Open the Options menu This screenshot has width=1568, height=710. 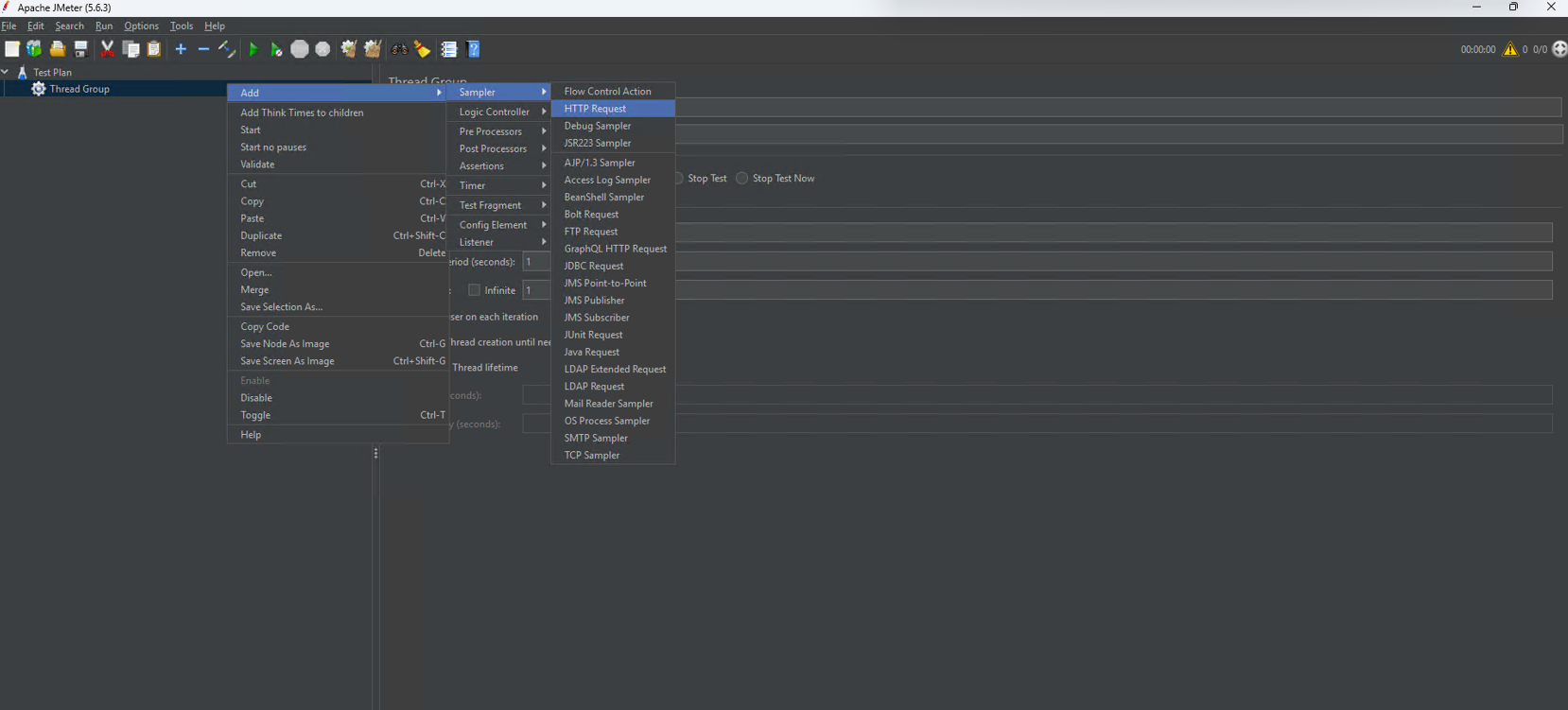coord(141,26)
